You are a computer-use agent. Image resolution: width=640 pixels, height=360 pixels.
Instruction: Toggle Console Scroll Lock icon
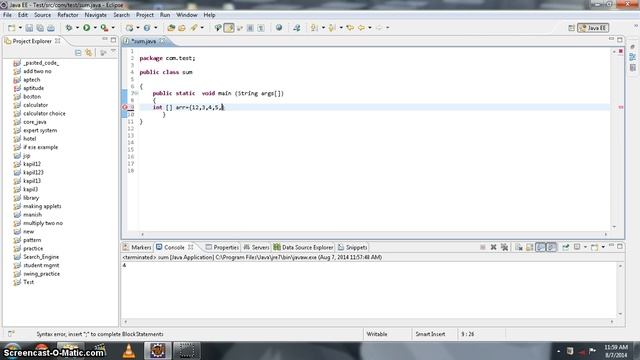click(x=529, y=247)
